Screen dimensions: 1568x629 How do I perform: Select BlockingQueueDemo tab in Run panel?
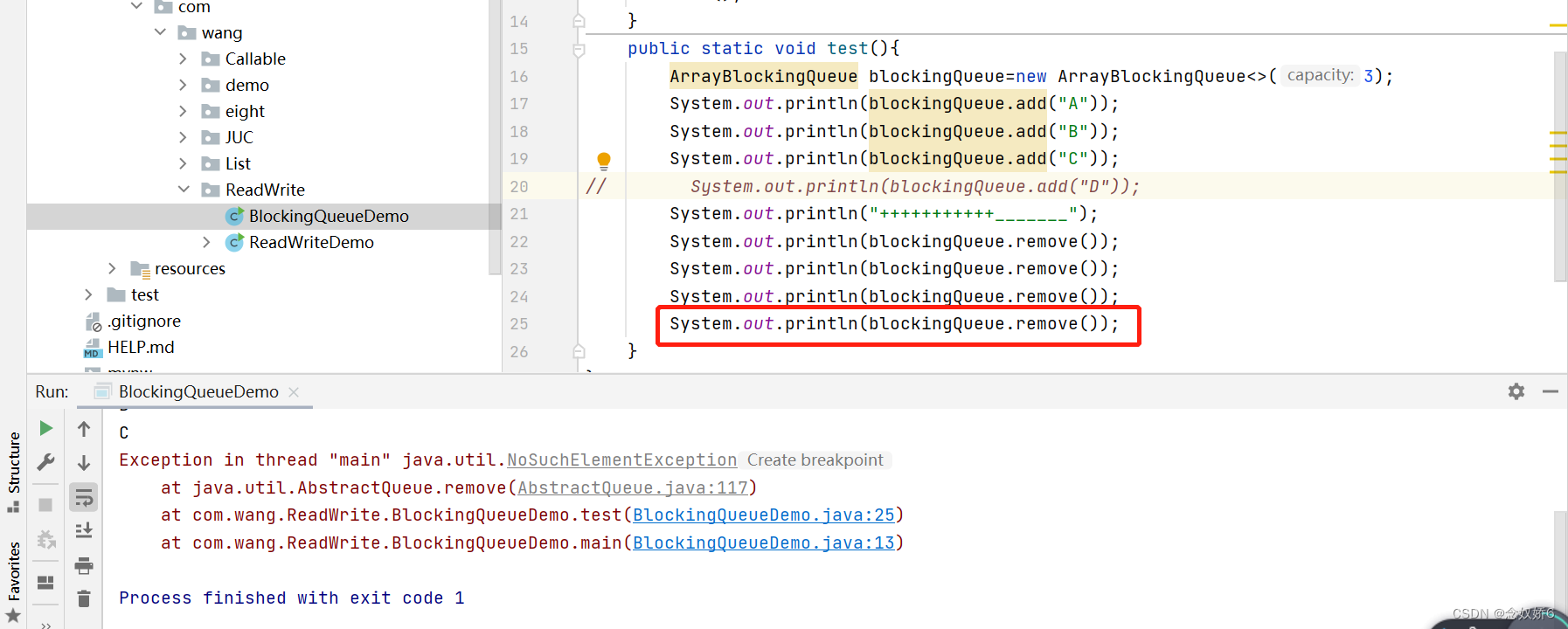198,392
